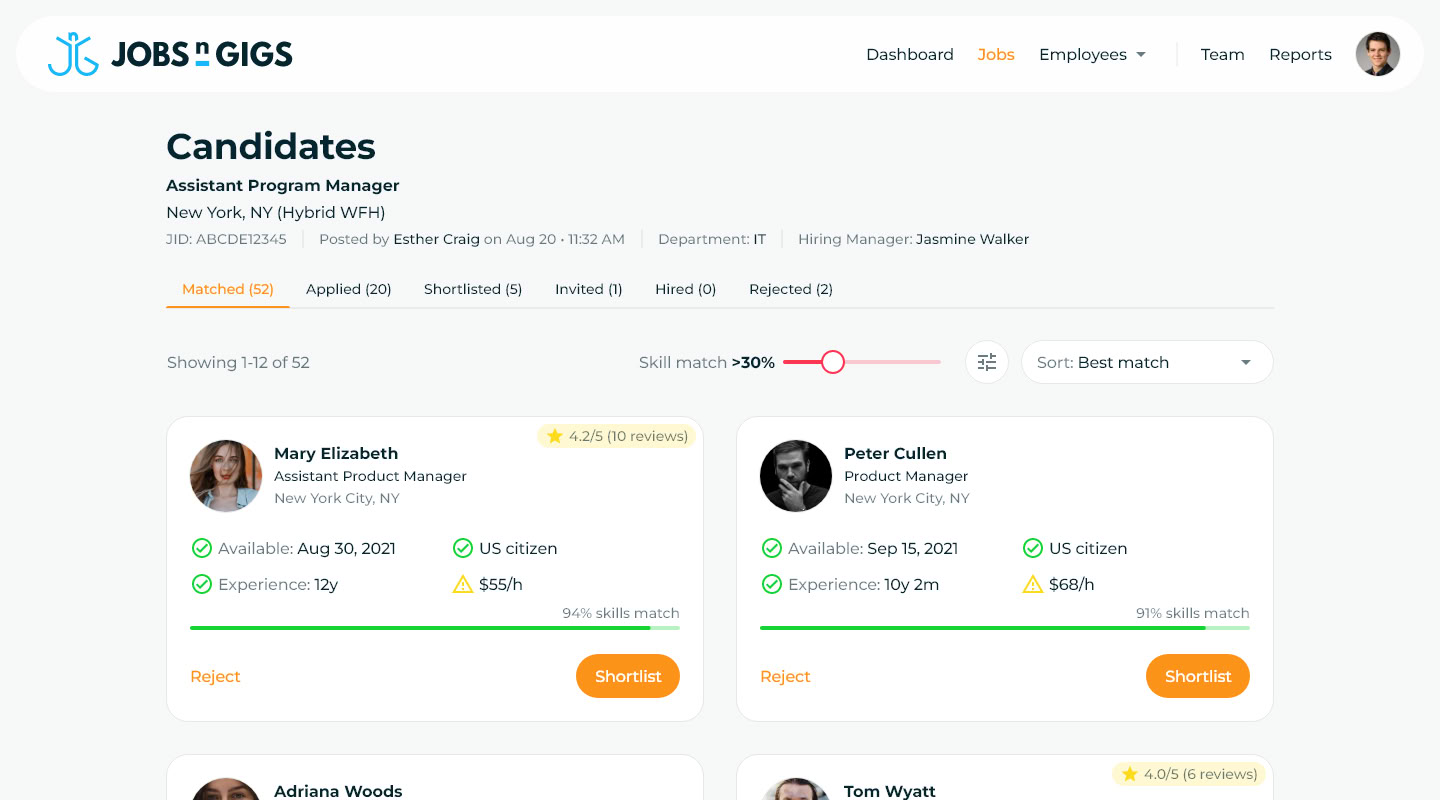Click the Available: Aug 30, 2021 text

point(307,548)
